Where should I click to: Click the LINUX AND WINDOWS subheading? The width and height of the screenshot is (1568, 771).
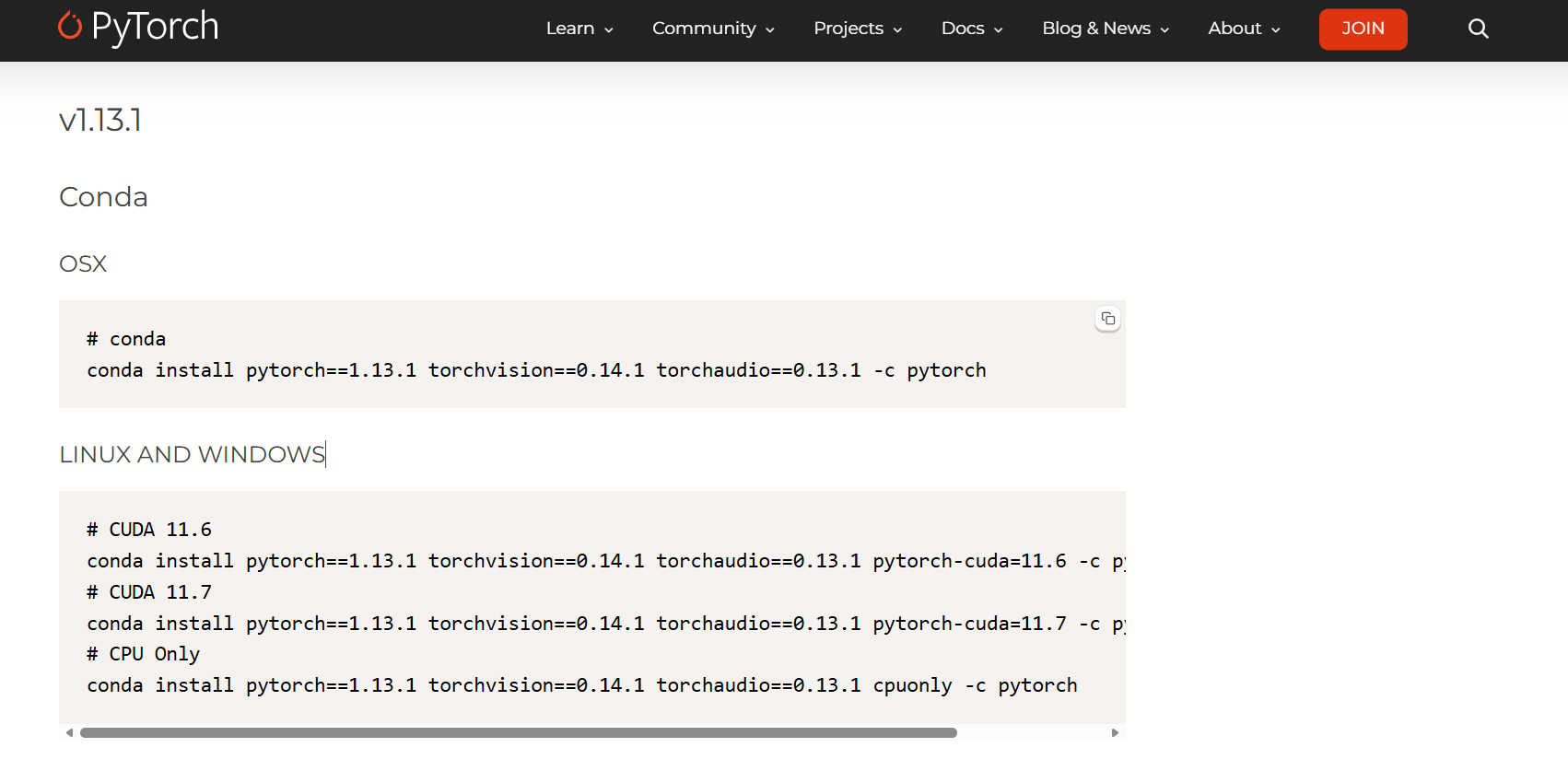(193, 454)
